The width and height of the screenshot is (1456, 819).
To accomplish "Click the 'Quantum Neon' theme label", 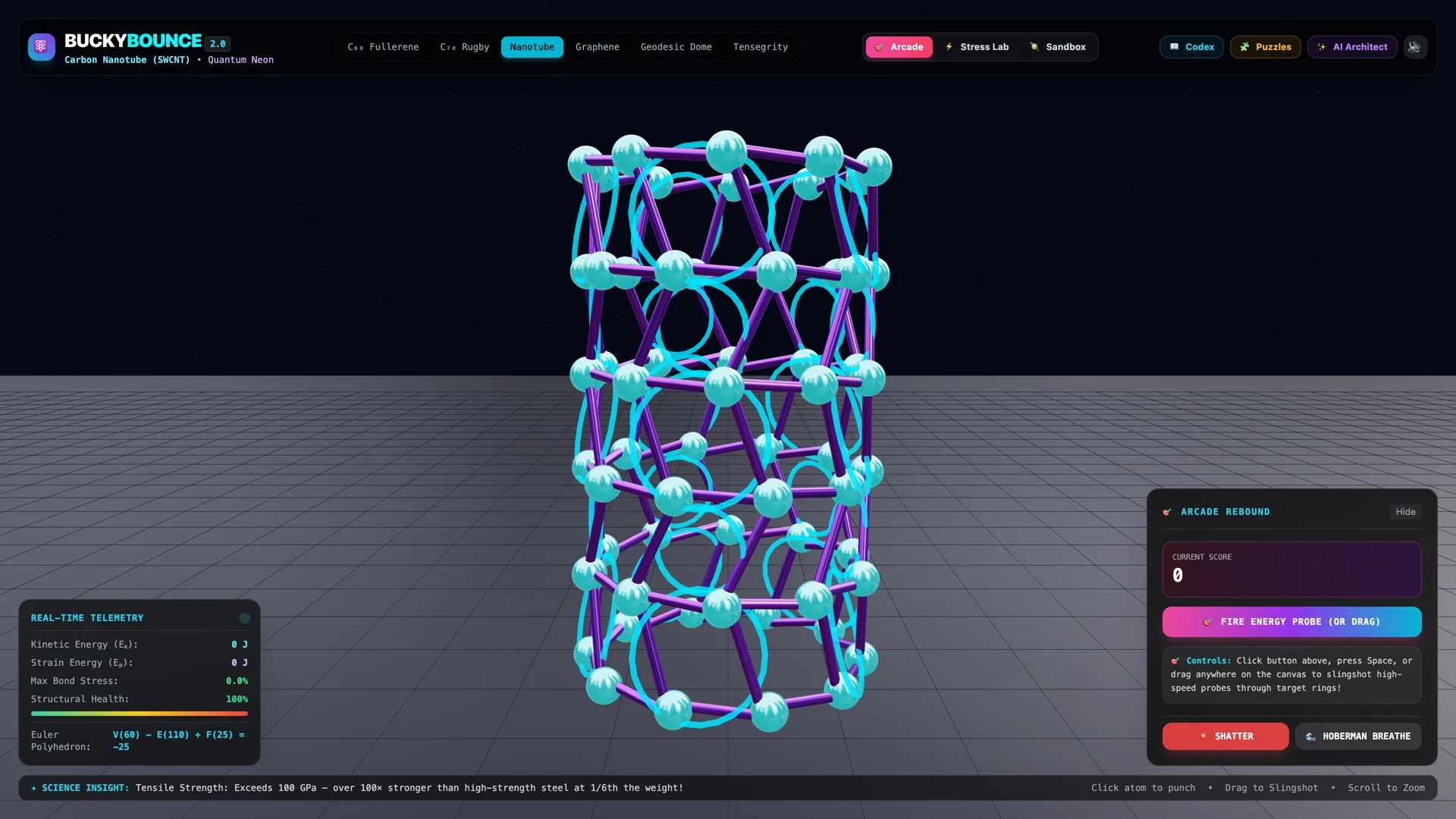I will [240, 60].
